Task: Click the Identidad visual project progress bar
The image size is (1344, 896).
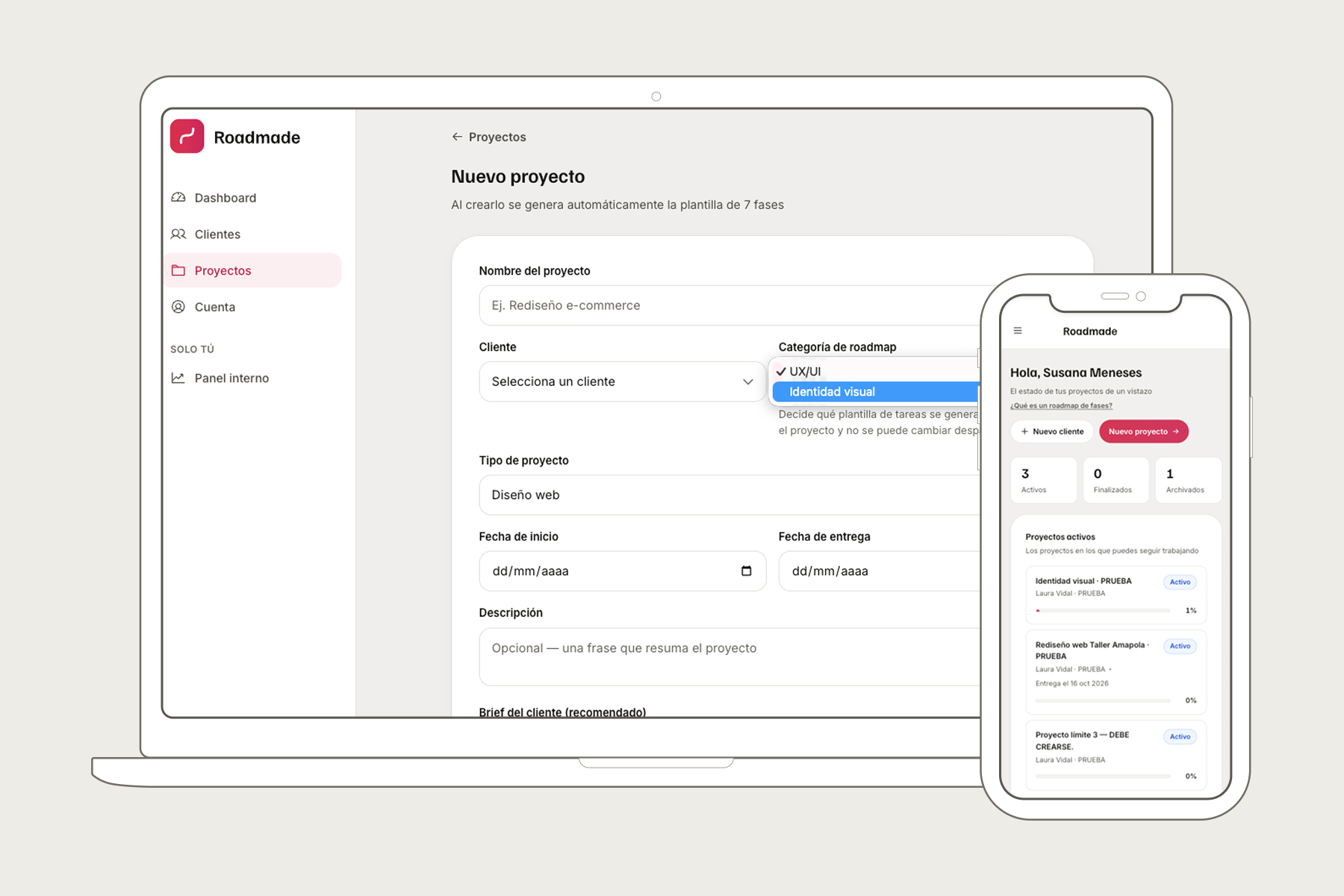Action: 1104,611
